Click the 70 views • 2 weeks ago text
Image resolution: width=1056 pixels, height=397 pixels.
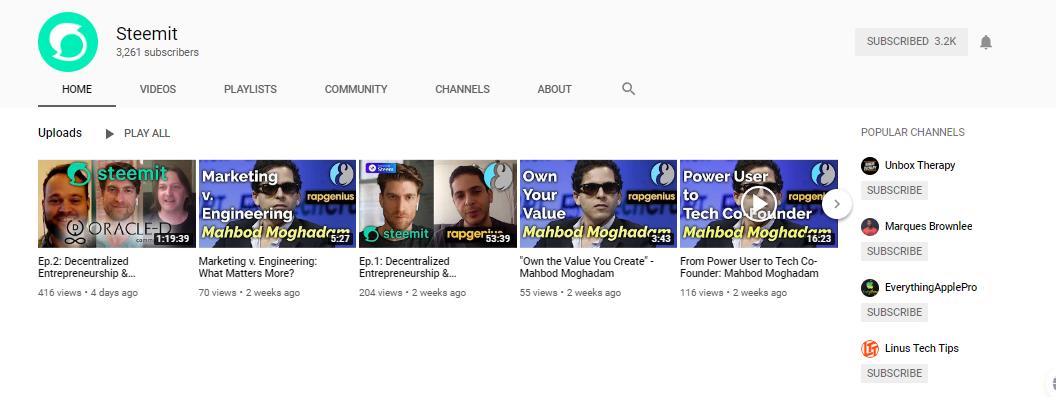(249, 293)
